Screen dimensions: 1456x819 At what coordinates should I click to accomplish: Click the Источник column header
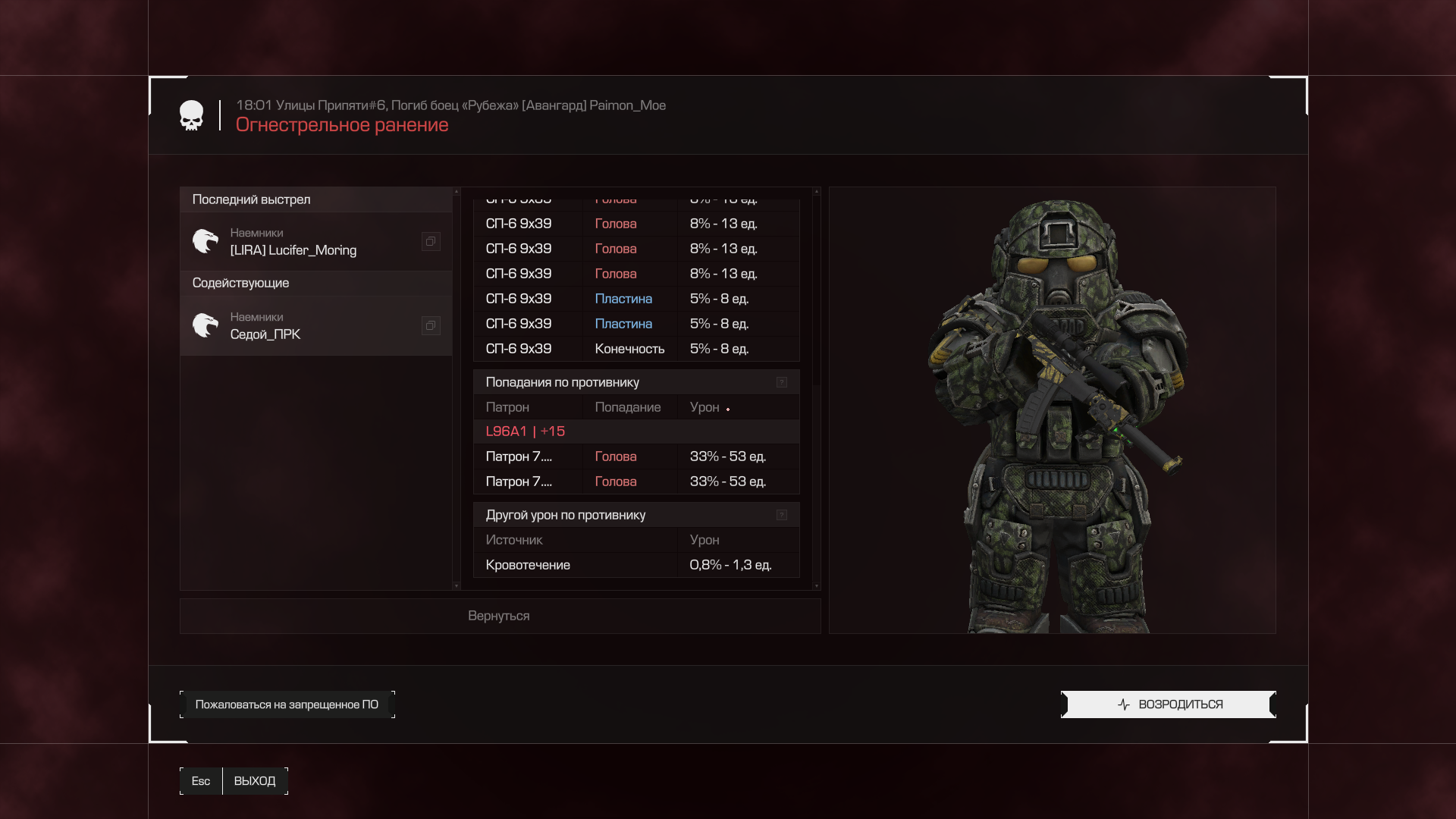[x=514, y=540]
